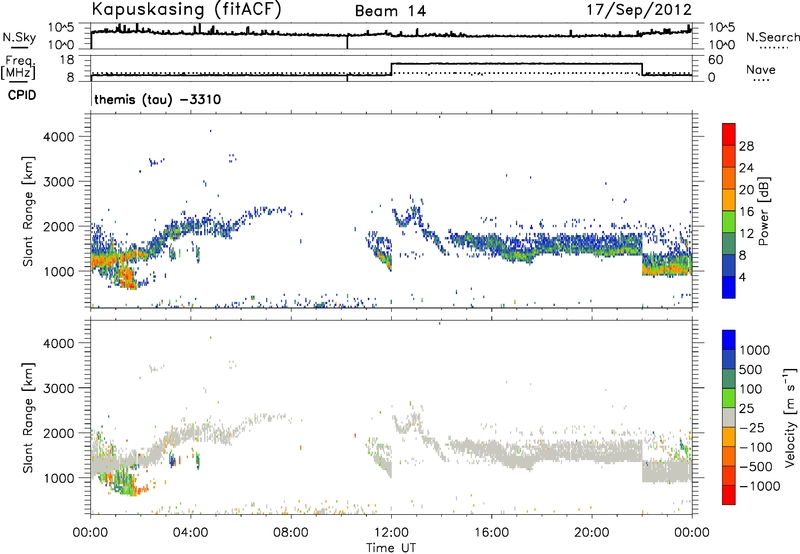Click the '-500' velocity colorbar value
Image resolution: width=800 pixels, height=554 pixels.
pyautogui.click(x=756, y=466)
